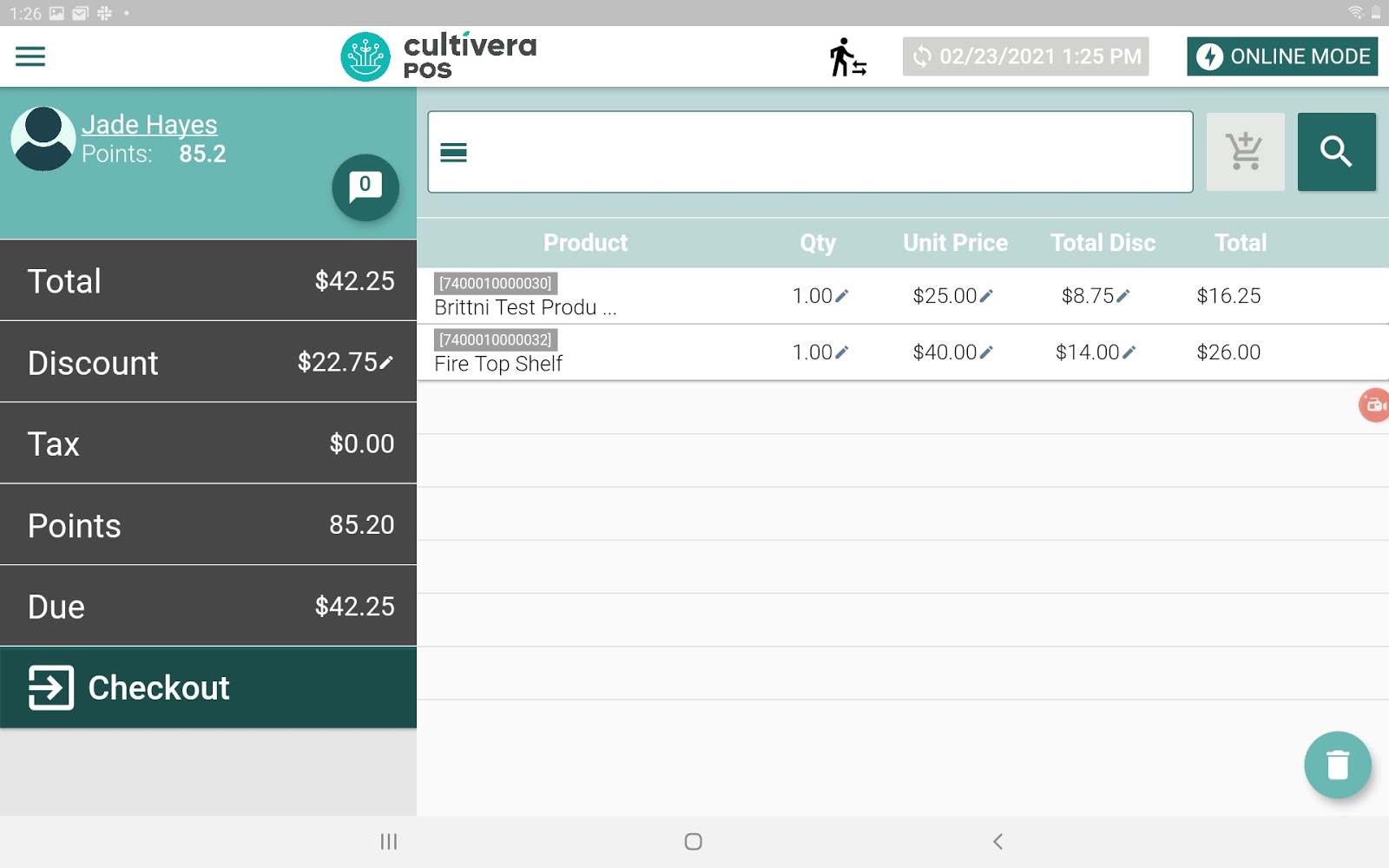Click the trash delete floating button

[x=1338, y=765]
